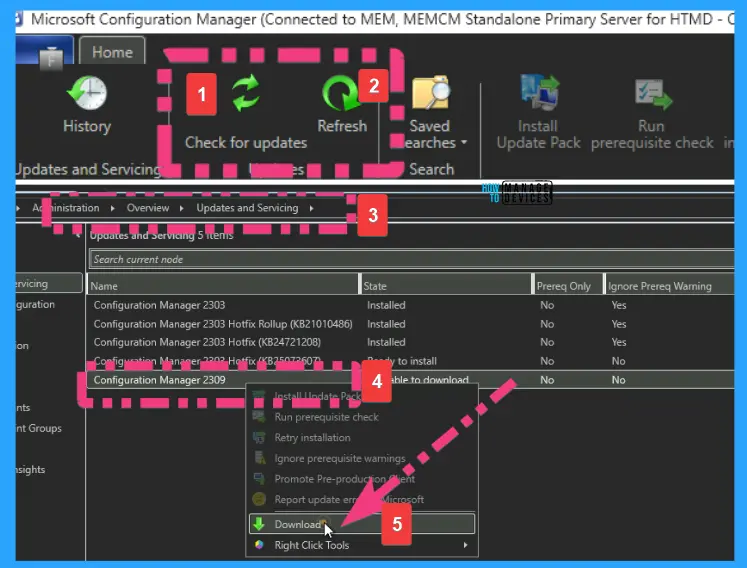Screen dimensions: 747x568
Task: Click the History button label
Action: pos(87,126)
